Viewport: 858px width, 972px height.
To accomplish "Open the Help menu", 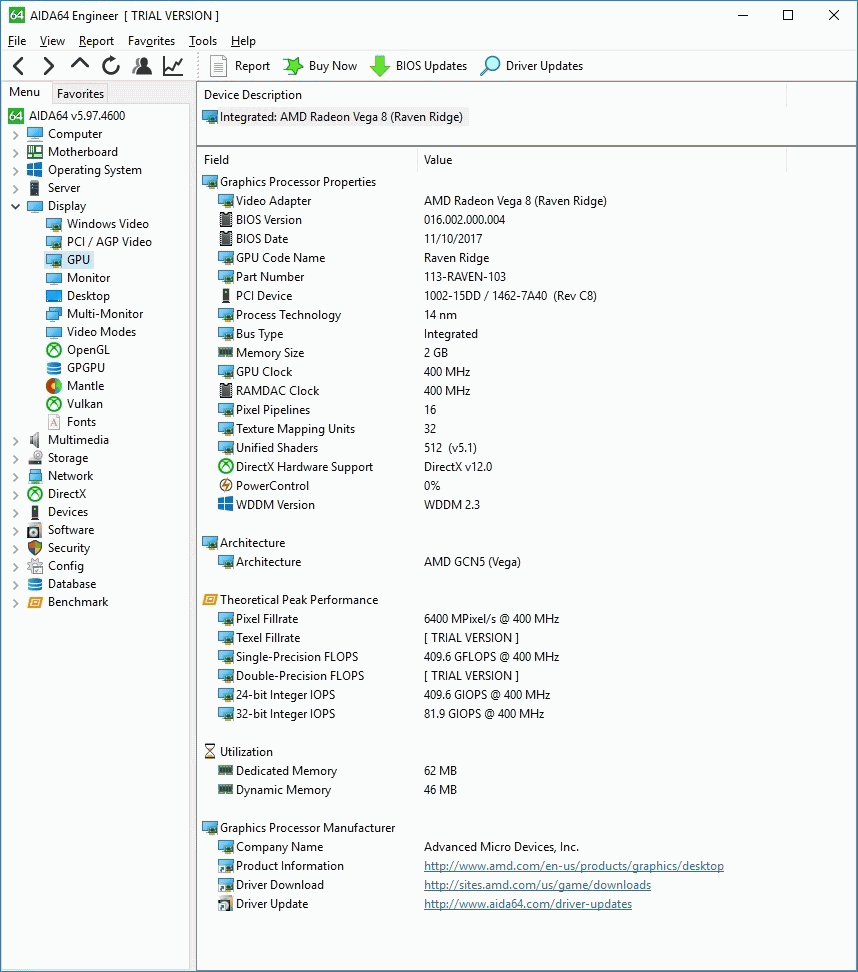I will tap(243, 41).
